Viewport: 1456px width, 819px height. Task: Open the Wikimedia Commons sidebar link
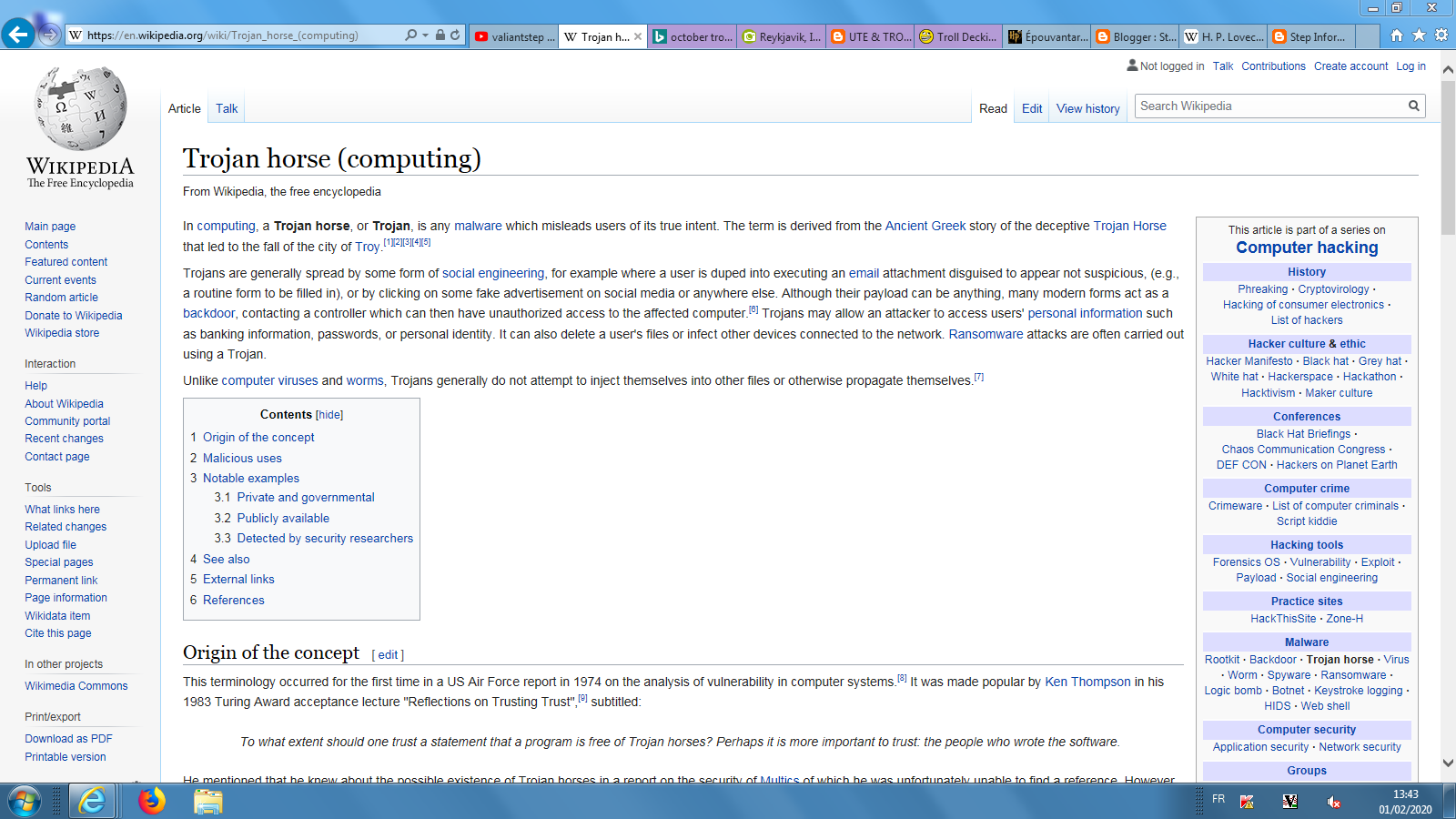click(x=76, y=686)
